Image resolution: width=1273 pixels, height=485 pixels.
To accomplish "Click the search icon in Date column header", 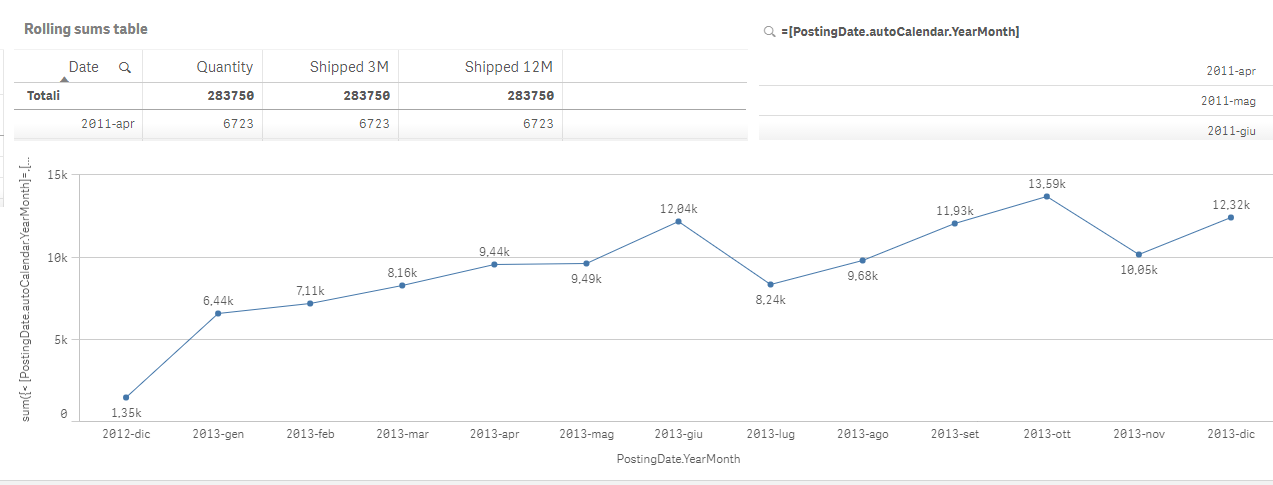I will pyautogui.click(x=125, y=68).
